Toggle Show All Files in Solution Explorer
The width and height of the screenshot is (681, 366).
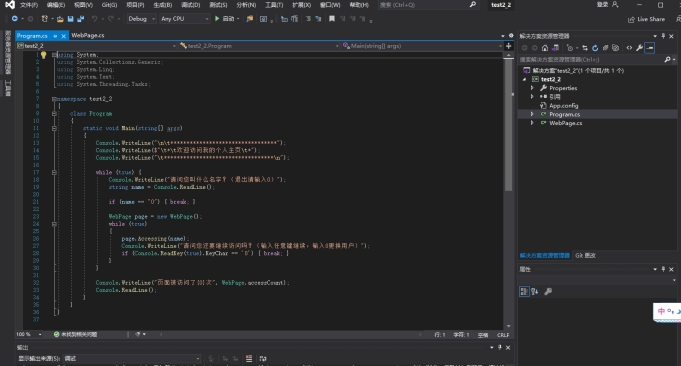click(615, 48)
